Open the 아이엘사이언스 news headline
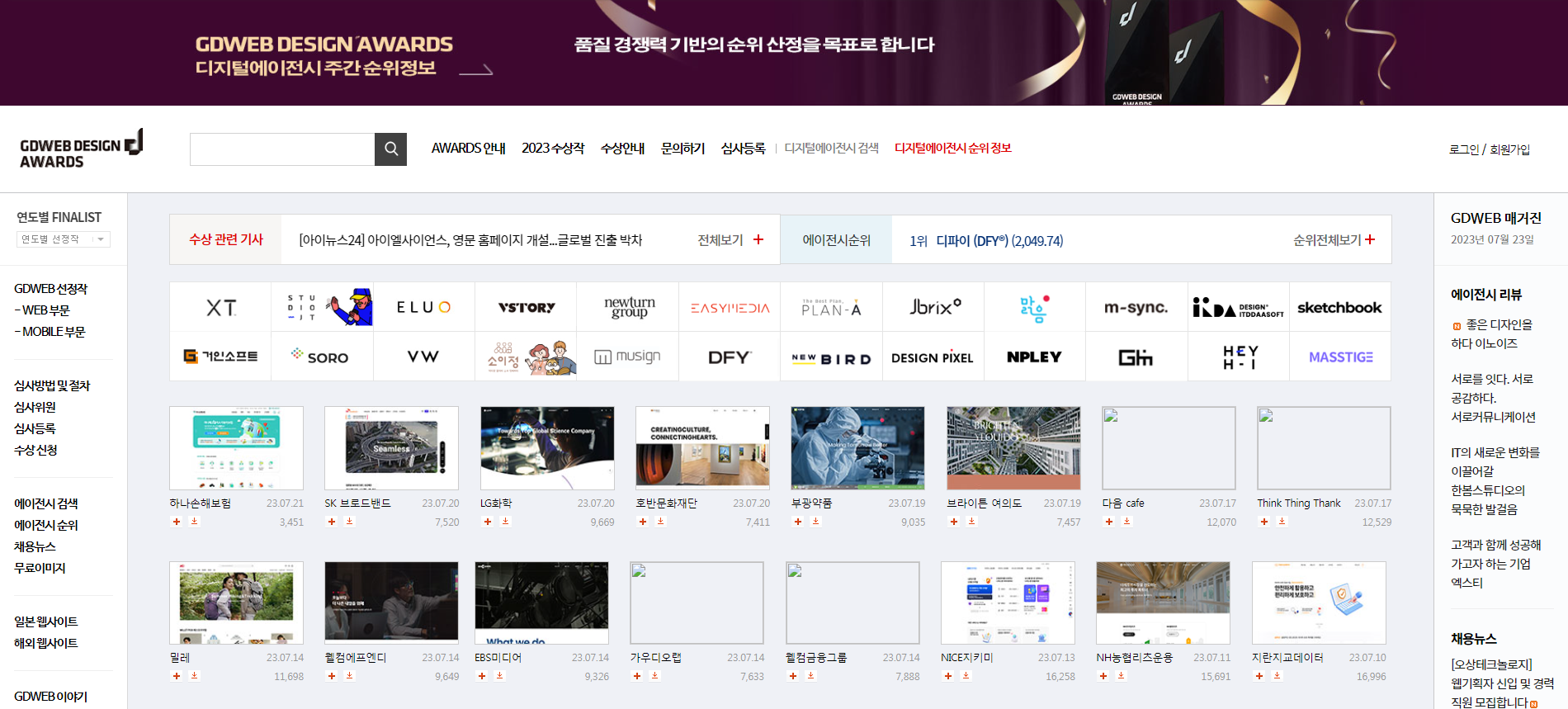1568x709 pixels. pyautogui.click(x=470, y=240)
